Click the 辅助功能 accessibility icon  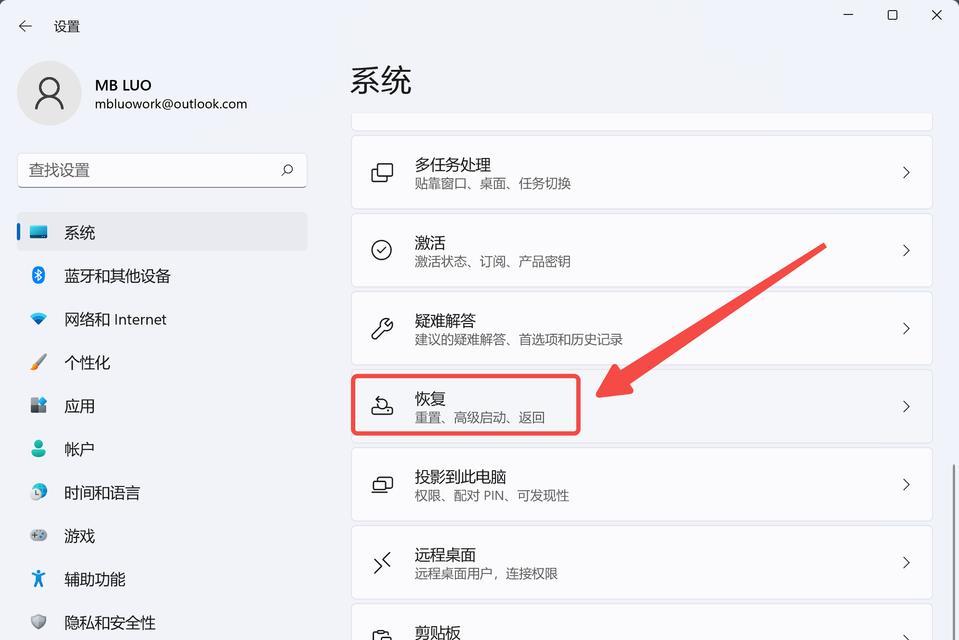[x=39, y=578]
